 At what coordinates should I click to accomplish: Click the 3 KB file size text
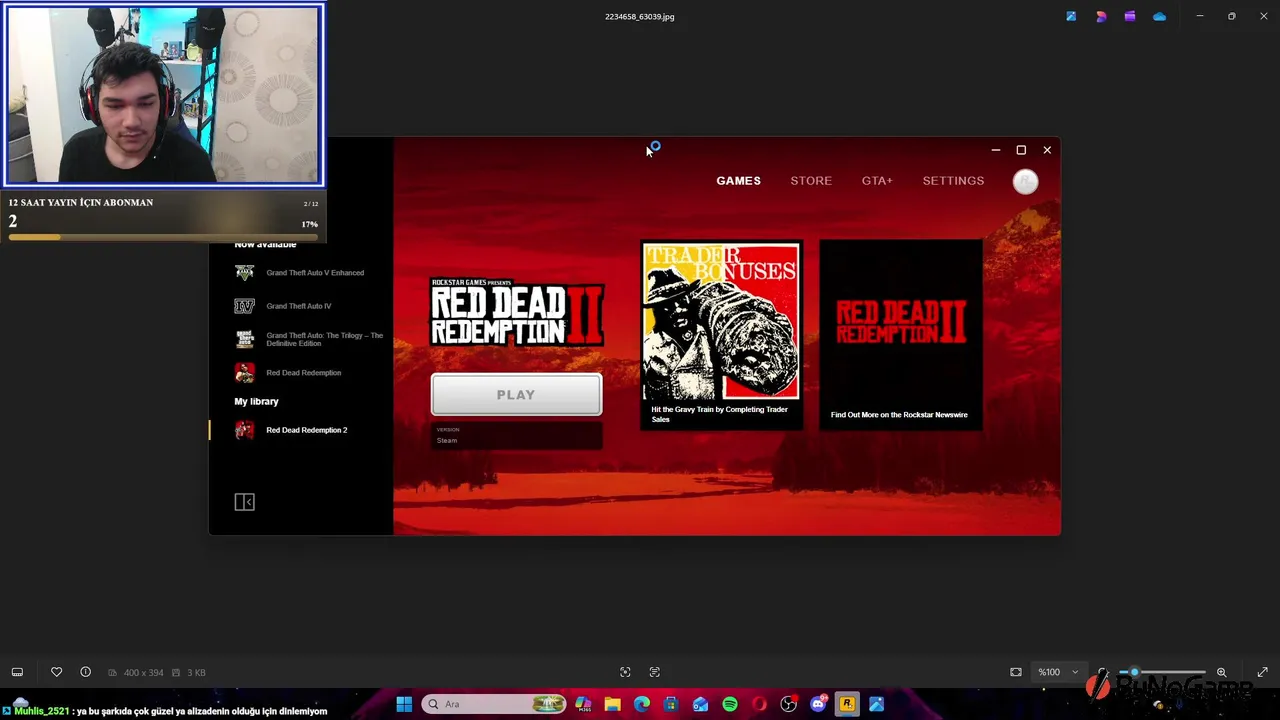[195, 673]
